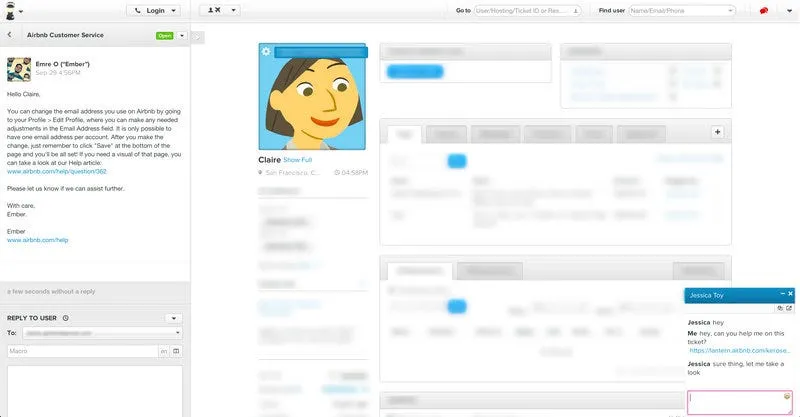Viewport: 800px width, 417px height.
Task: Open emoji picker in chat input
Action: (787, 397)
